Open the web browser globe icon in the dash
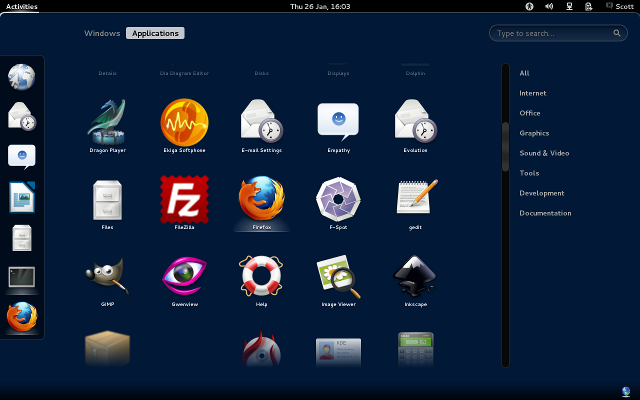This screenshot has width=640, height=400. (22, 77)
